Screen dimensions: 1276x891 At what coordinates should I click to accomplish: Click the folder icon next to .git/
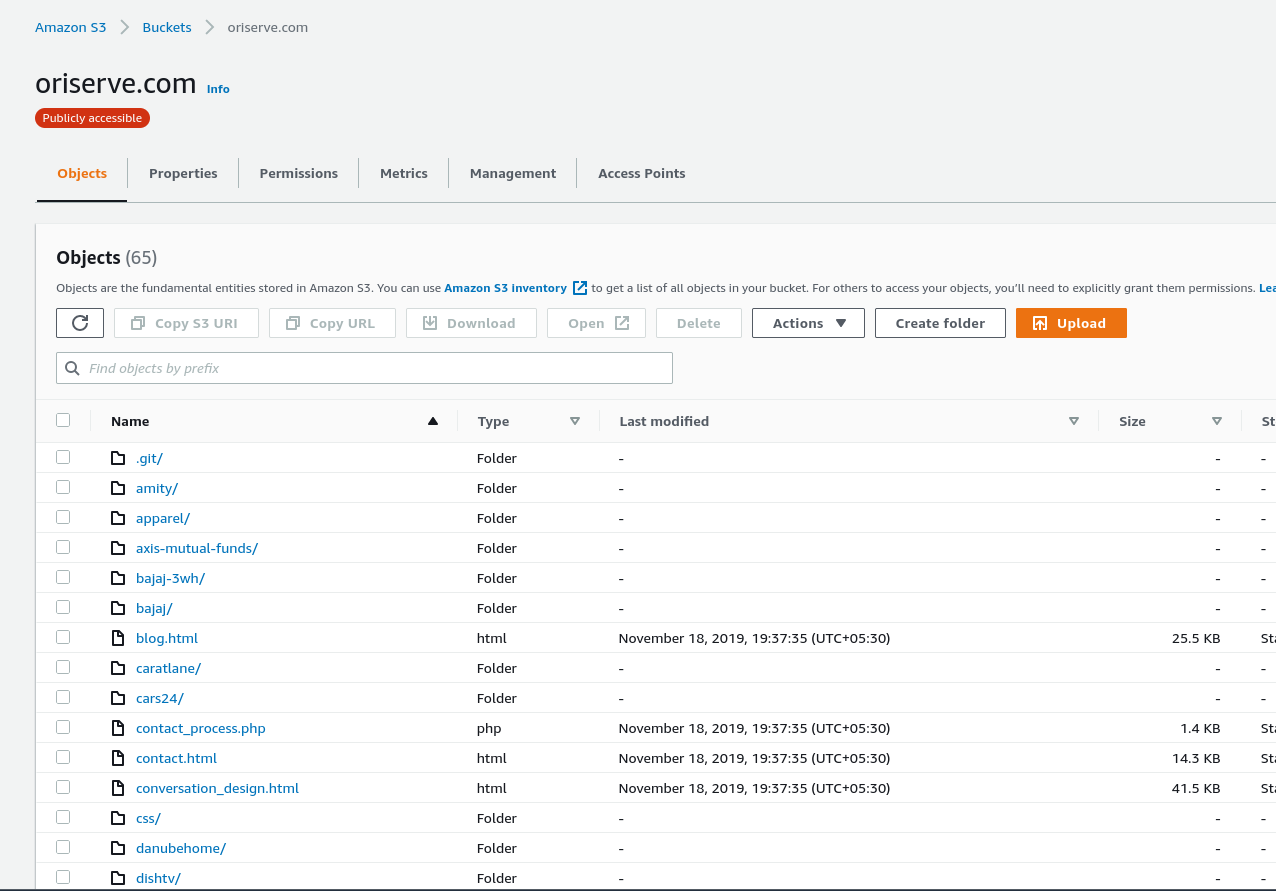(118, 458)
